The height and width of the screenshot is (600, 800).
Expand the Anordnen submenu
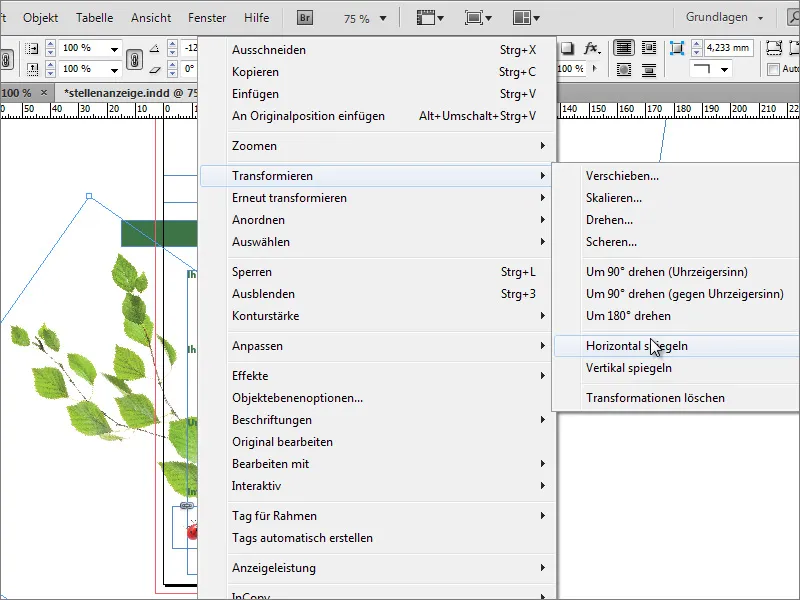(377, 220)
